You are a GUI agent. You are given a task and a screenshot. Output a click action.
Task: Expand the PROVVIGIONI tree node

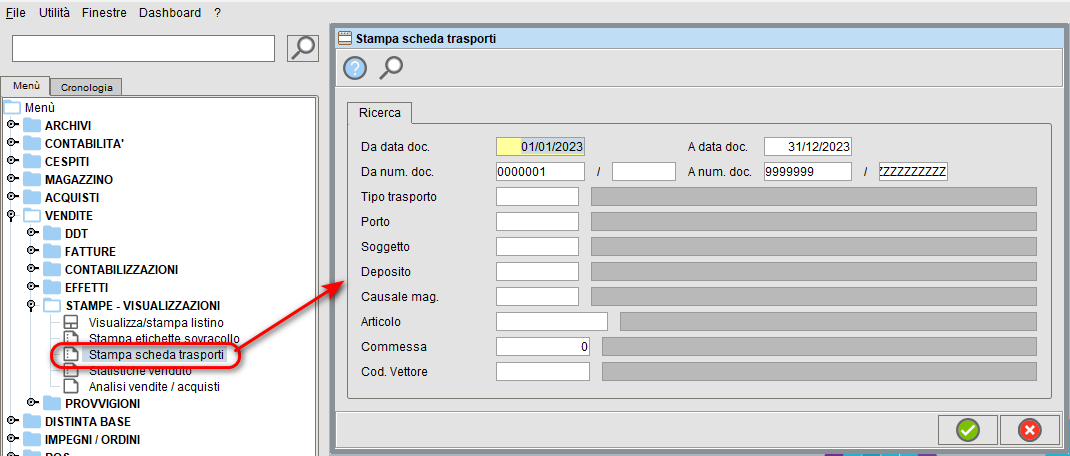32,403
